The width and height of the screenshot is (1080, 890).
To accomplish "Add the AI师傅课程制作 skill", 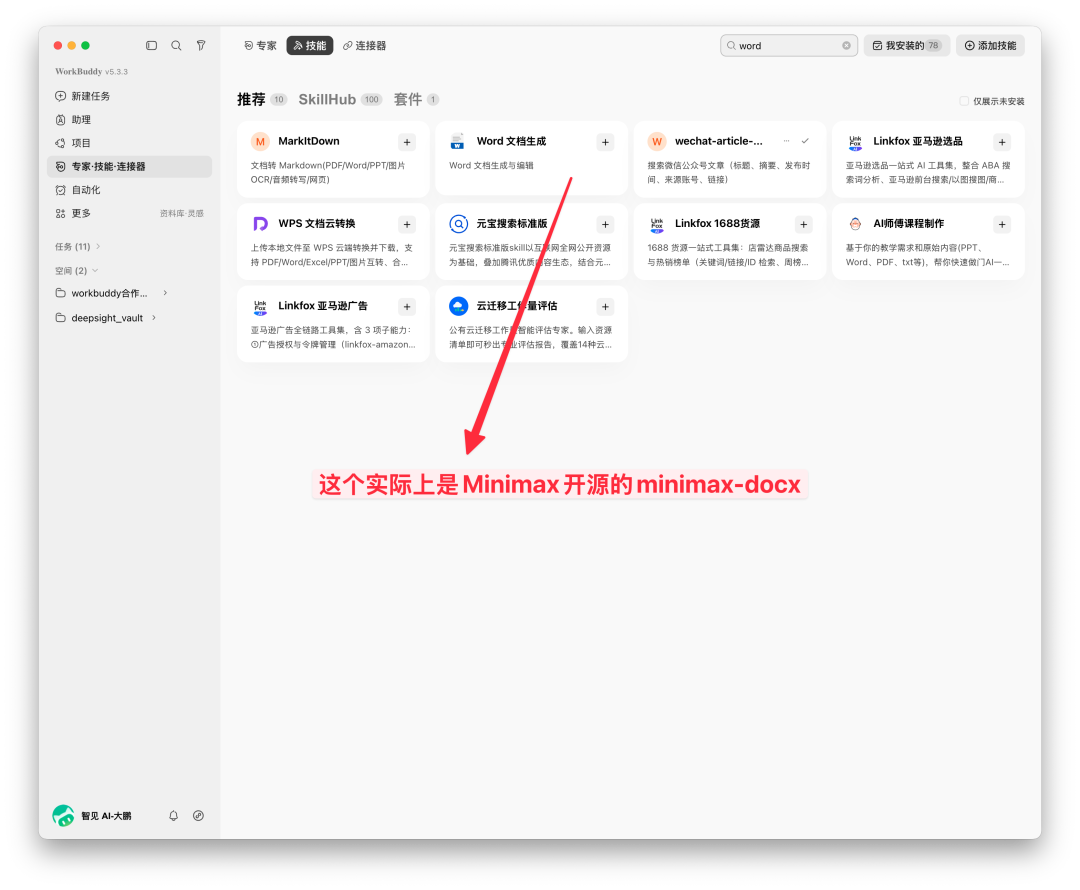I will 1002,225.
